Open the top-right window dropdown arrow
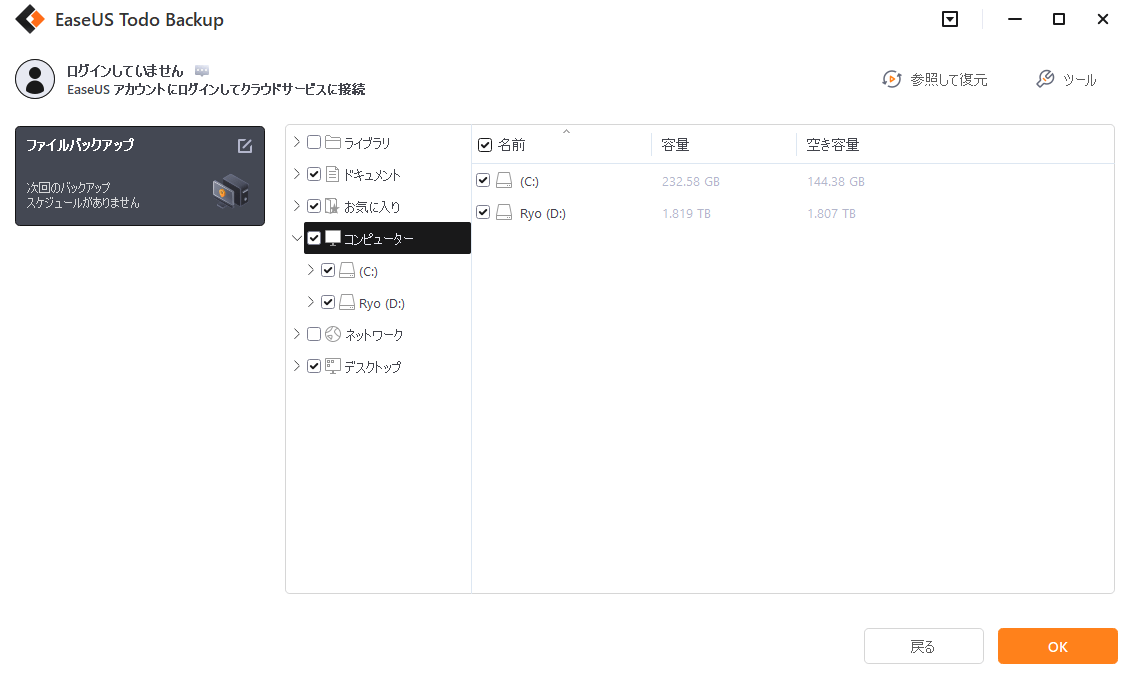The height and width of the screenshot is (688, 1126). click(x=949, y=19)
